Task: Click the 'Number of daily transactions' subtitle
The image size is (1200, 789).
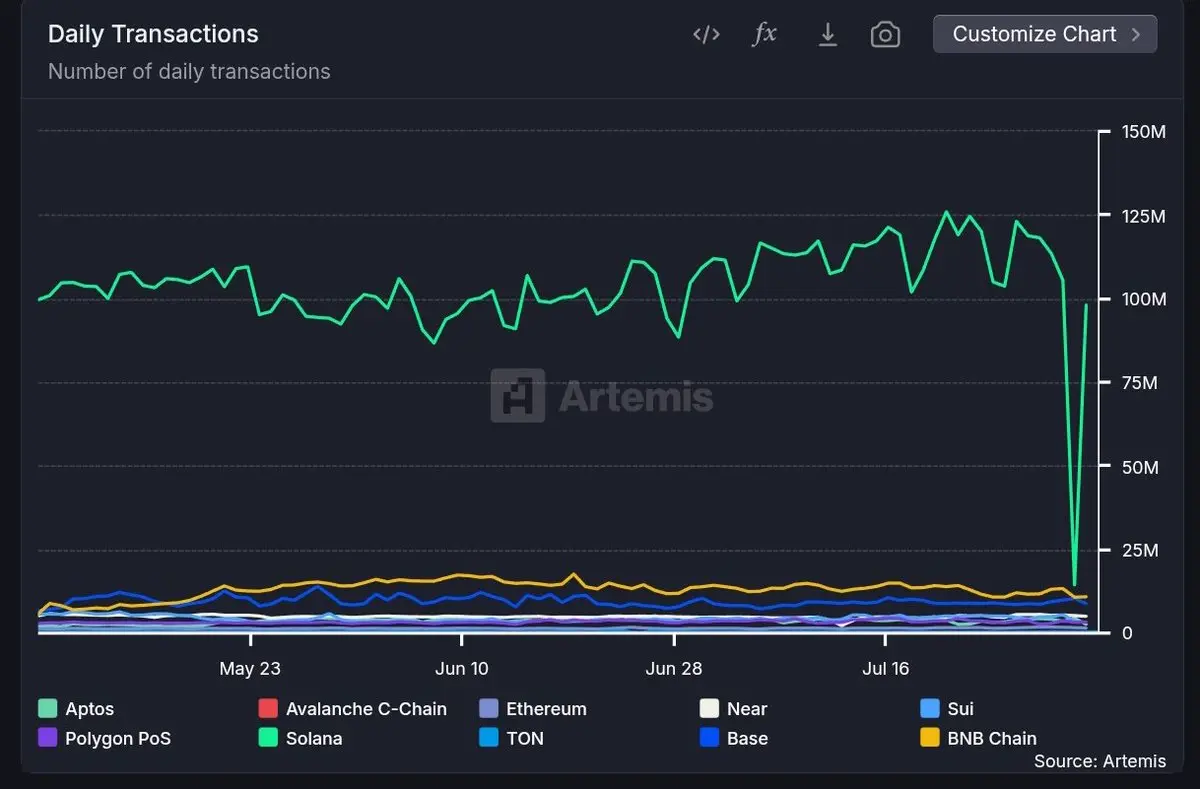Action: (x=189, y=72)
